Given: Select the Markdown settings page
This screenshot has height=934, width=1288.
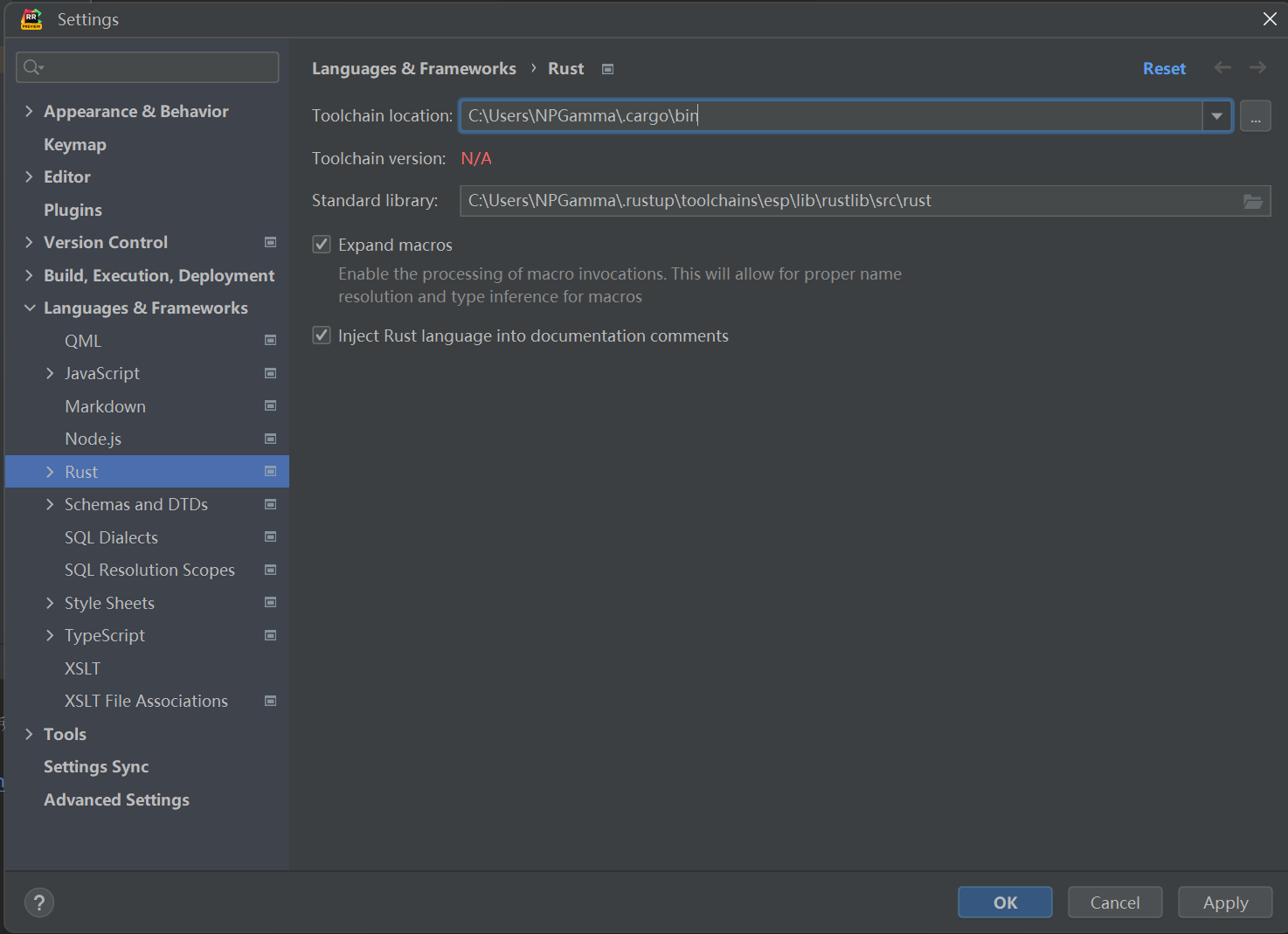Looking at the screenshot, I should point(105,406).
